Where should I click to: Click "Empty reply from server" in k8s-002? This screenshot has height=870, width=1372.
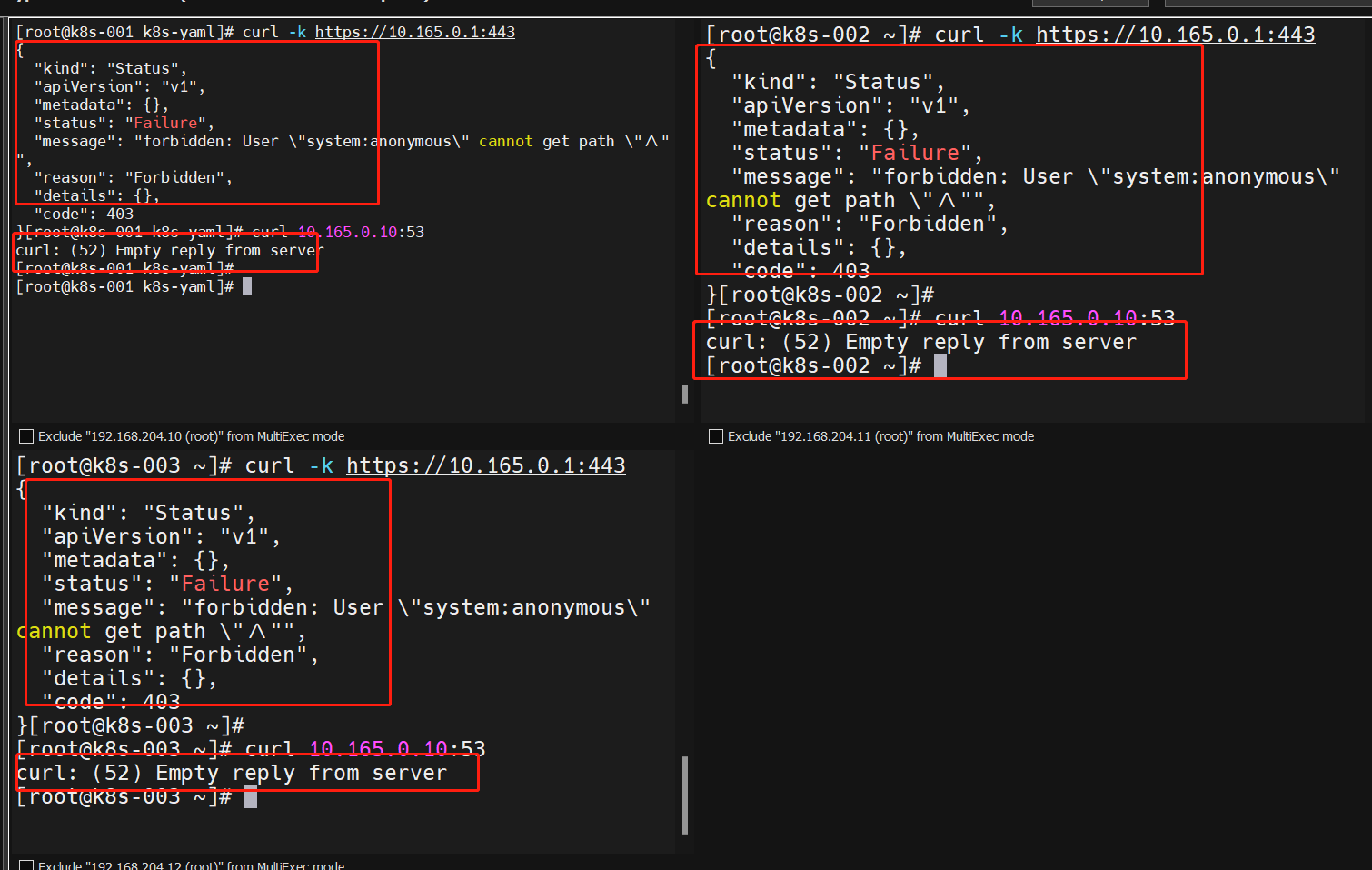point(991,343)
